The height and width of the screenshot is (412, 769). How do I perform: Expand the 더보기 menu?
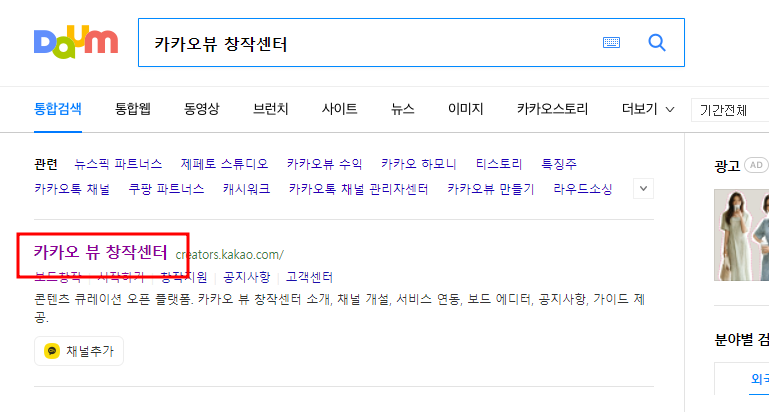(x=648, y=109)
